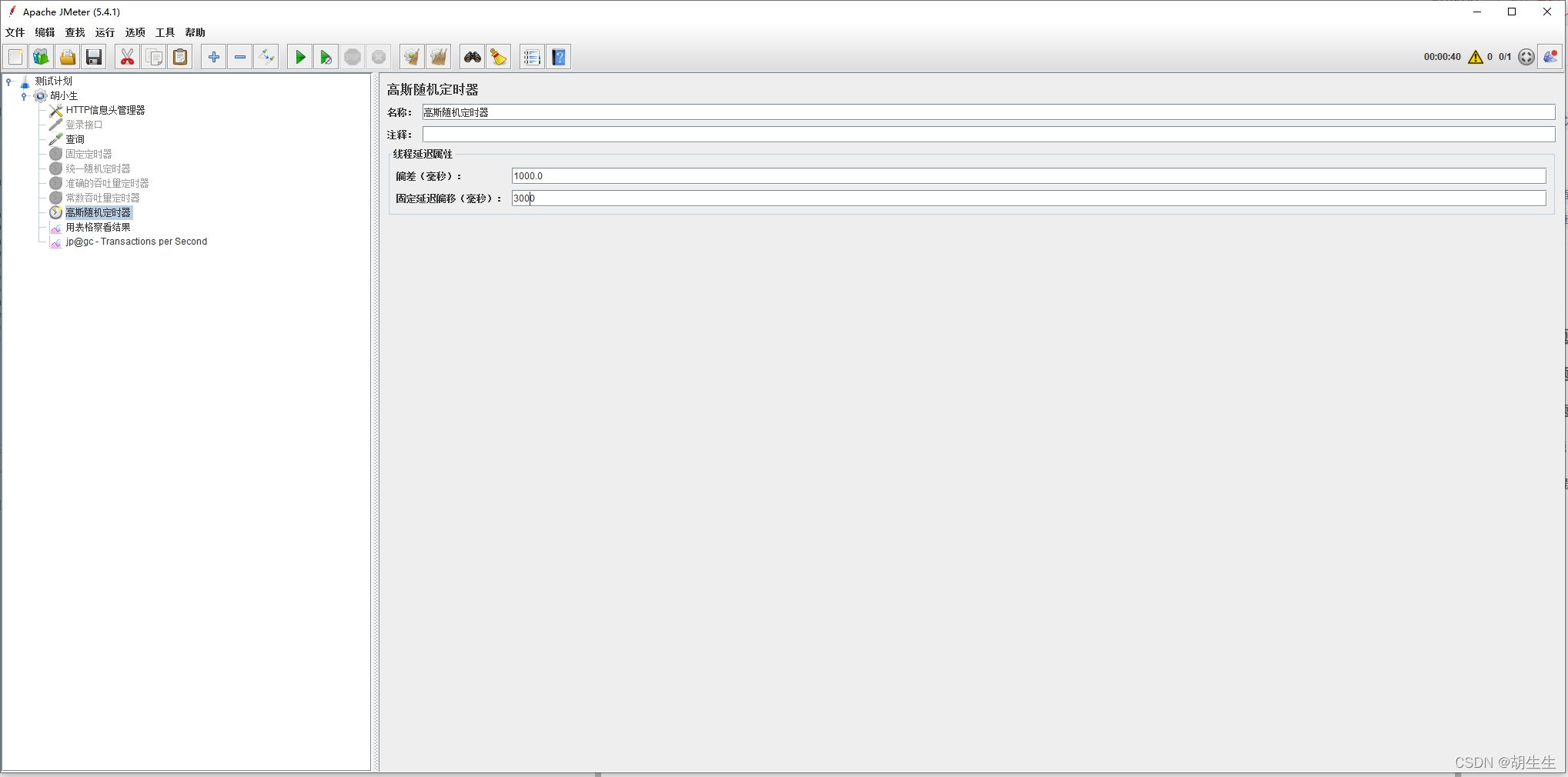Save the test plan
Image resolution: width=1568 pixels, height=777 pixels.
94,56
